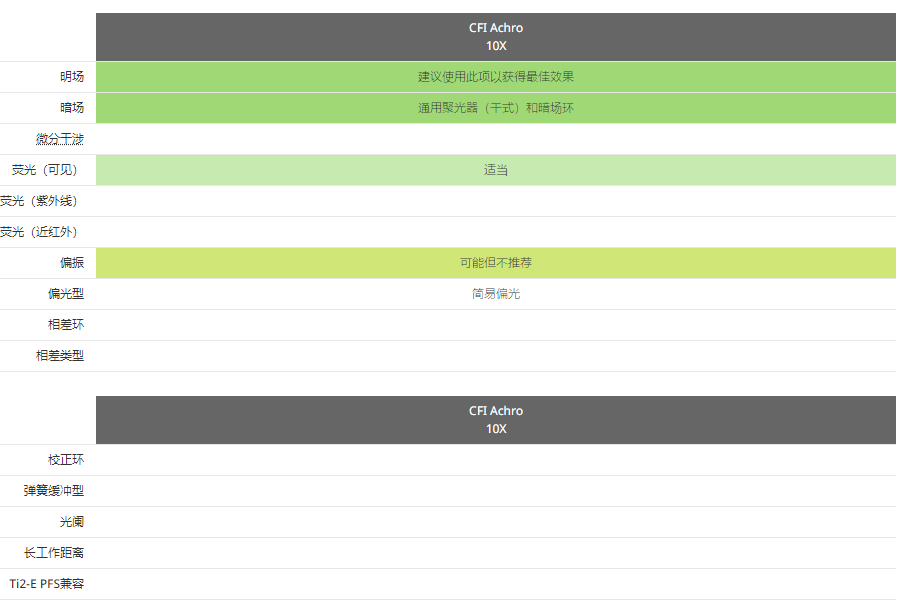The image size is (913, 606).
Task: Click the 校正环 row label
Action: coord(66,460)
